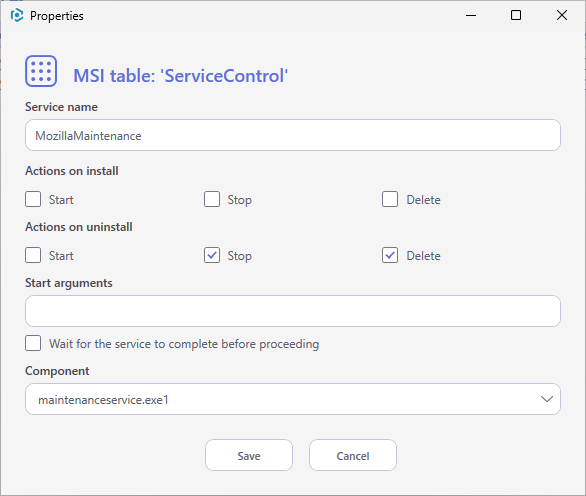This screenshot has height=496, width=586.
Task: Close the Properties window
Action: point(562,16)
